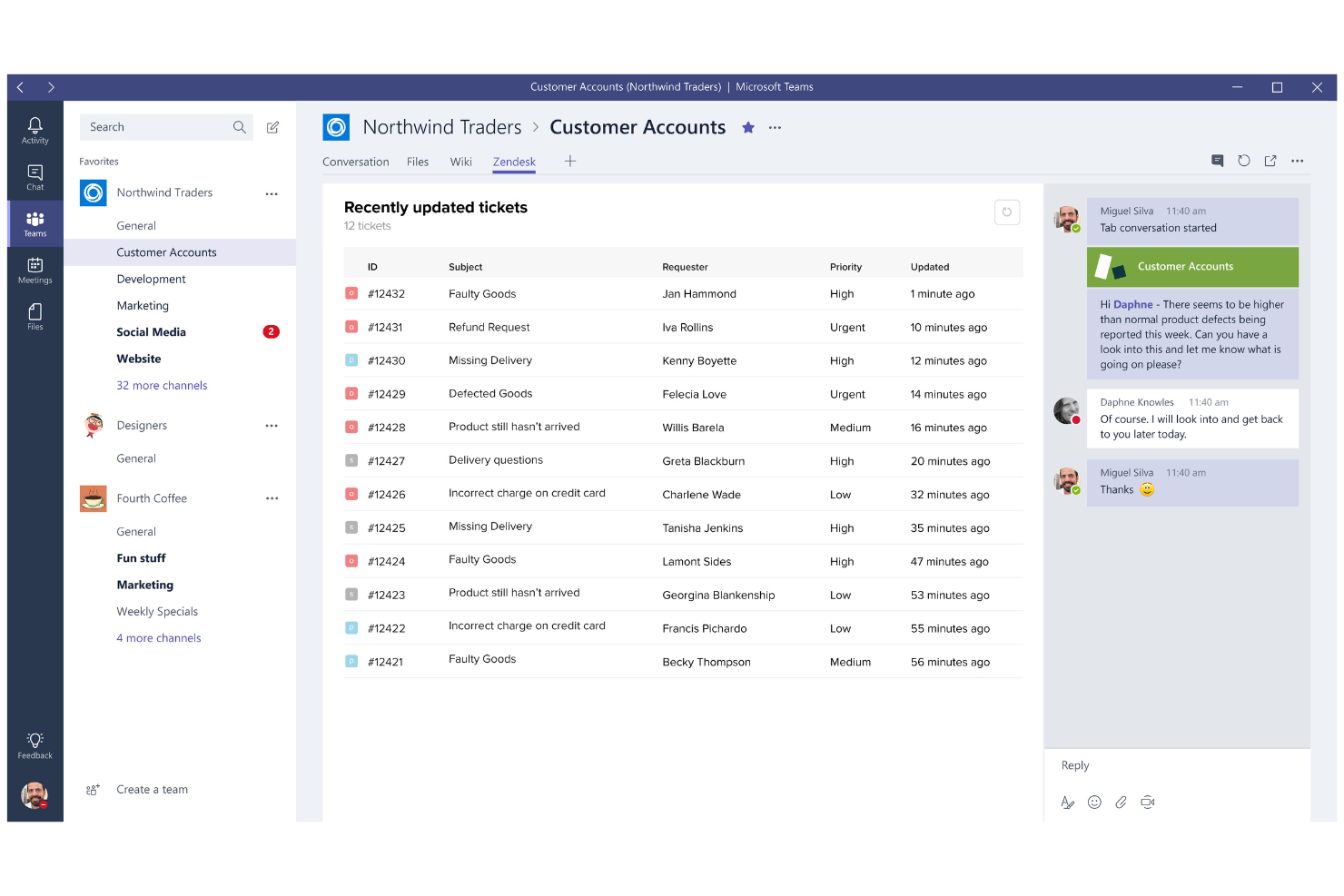1344x896 pixels.
Task: Expand the 32 more channels list
Action: tap(162, 385)
